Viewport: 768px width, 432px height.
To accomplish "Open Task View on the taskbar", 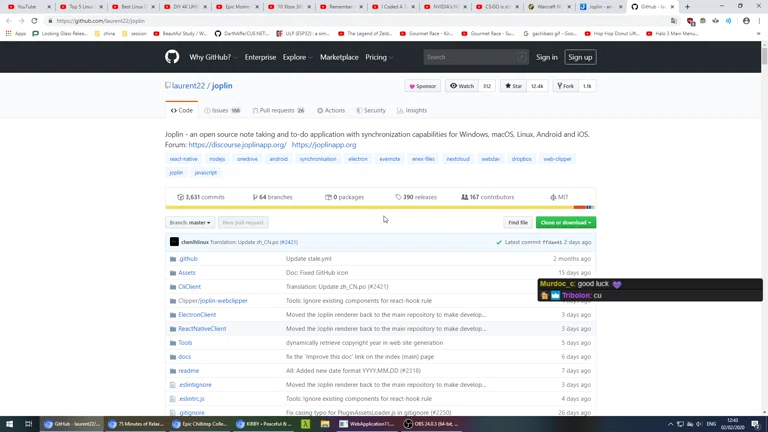I will tap(28, 424).
